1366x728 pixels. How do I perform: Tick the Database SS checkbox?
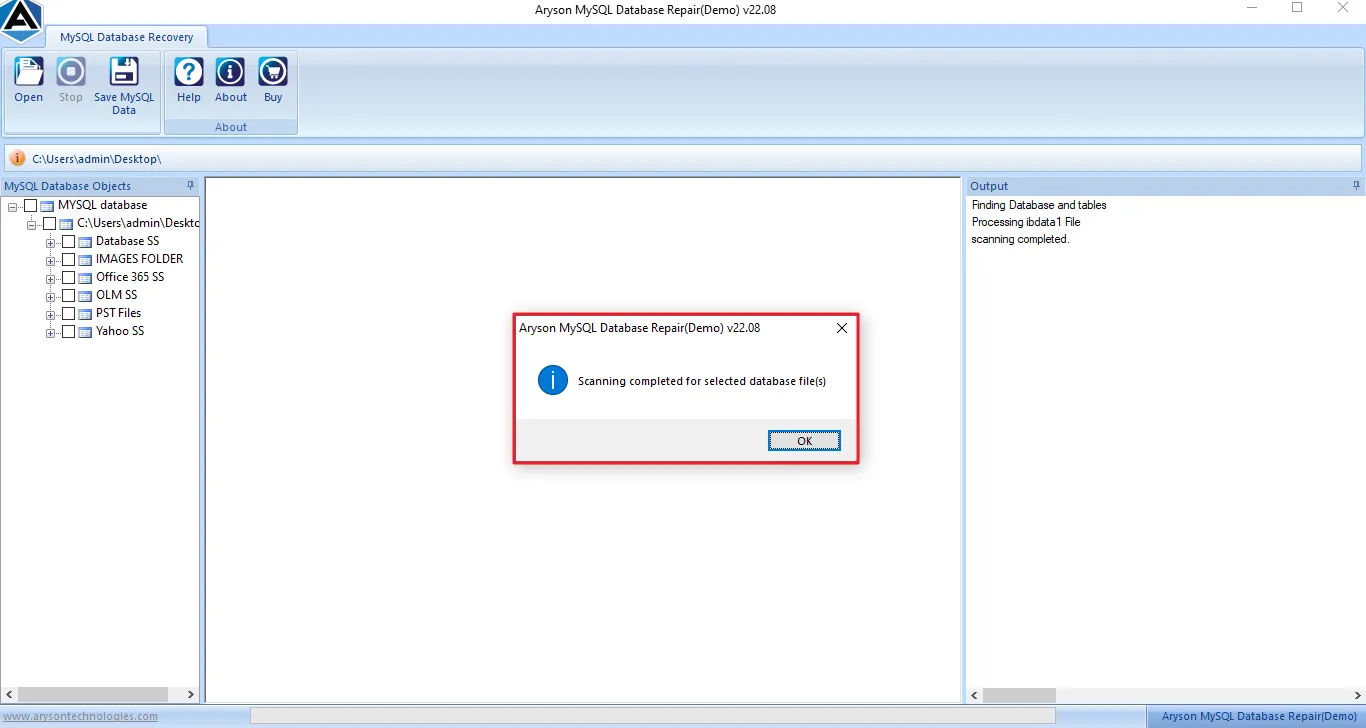click(x=68, y=241)
